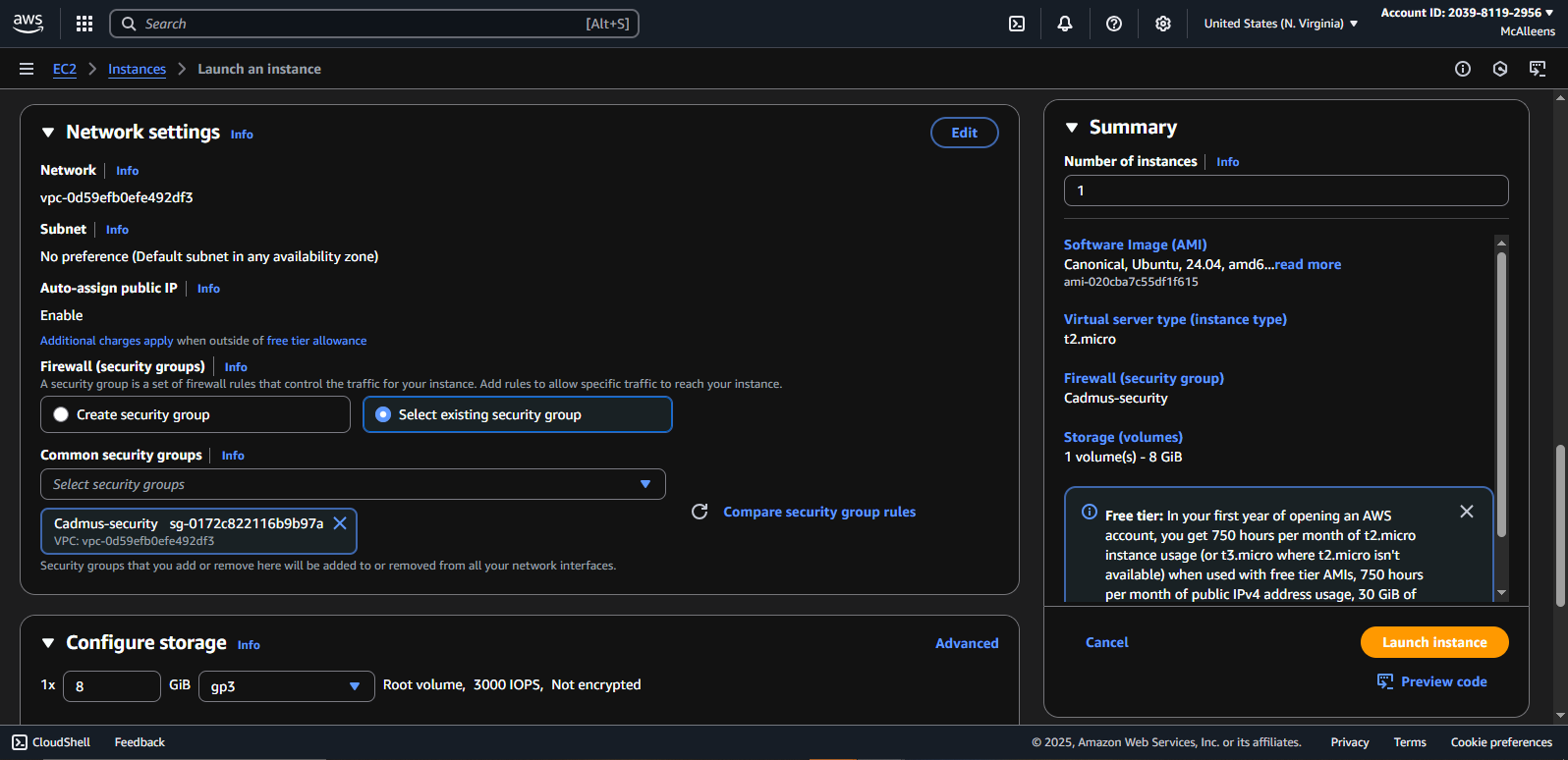Toggle the hamburger navigation menu
The height and width of the screenshot is (760, 1568).
[x=27, y=69]
